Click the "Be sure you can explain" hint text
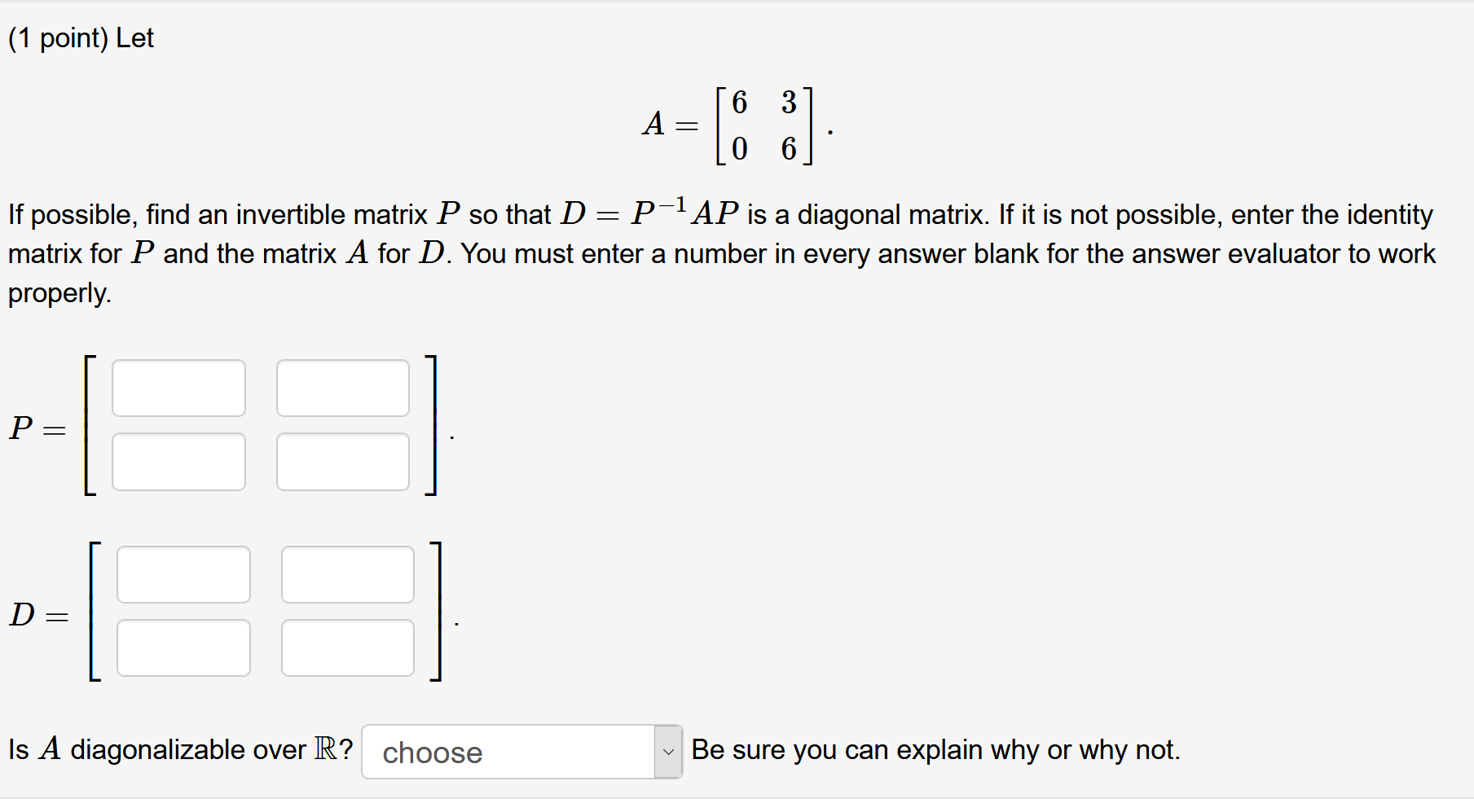Image resolution: width=1474 pixels, height=812 pixels. coord(935,748)
